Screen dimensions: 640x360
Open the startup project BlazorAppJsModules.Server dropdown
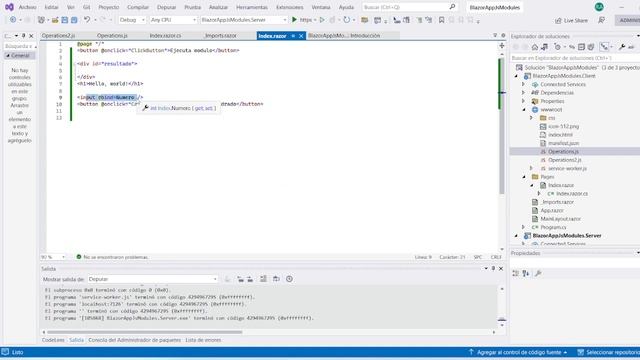[x=244, y=20]
